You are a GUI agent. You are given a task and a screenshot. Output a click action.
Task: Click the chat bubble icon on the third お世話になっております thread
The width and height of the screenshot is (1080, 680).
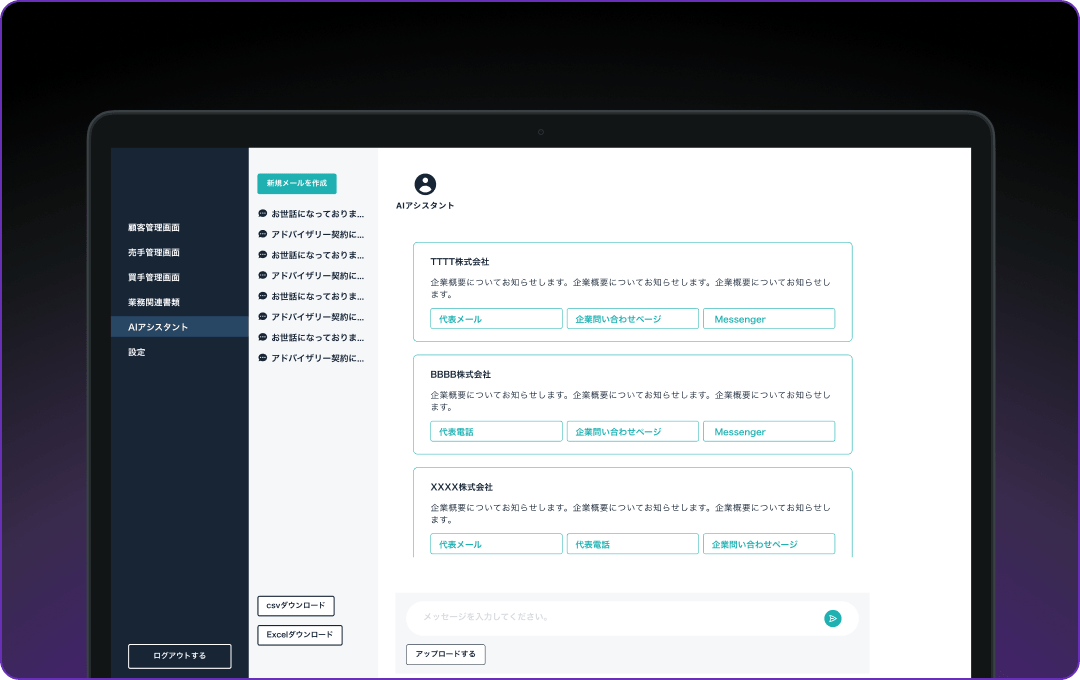pos(262,296)
